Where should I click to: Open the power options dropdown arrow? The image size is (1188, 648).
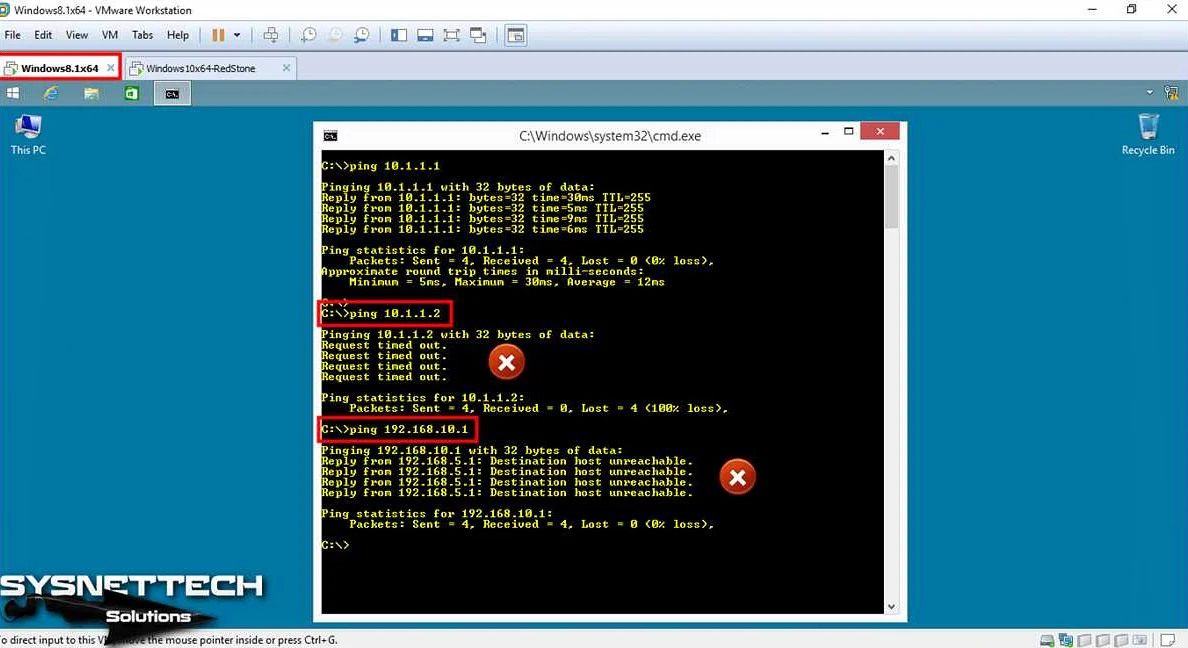point(237,35)
